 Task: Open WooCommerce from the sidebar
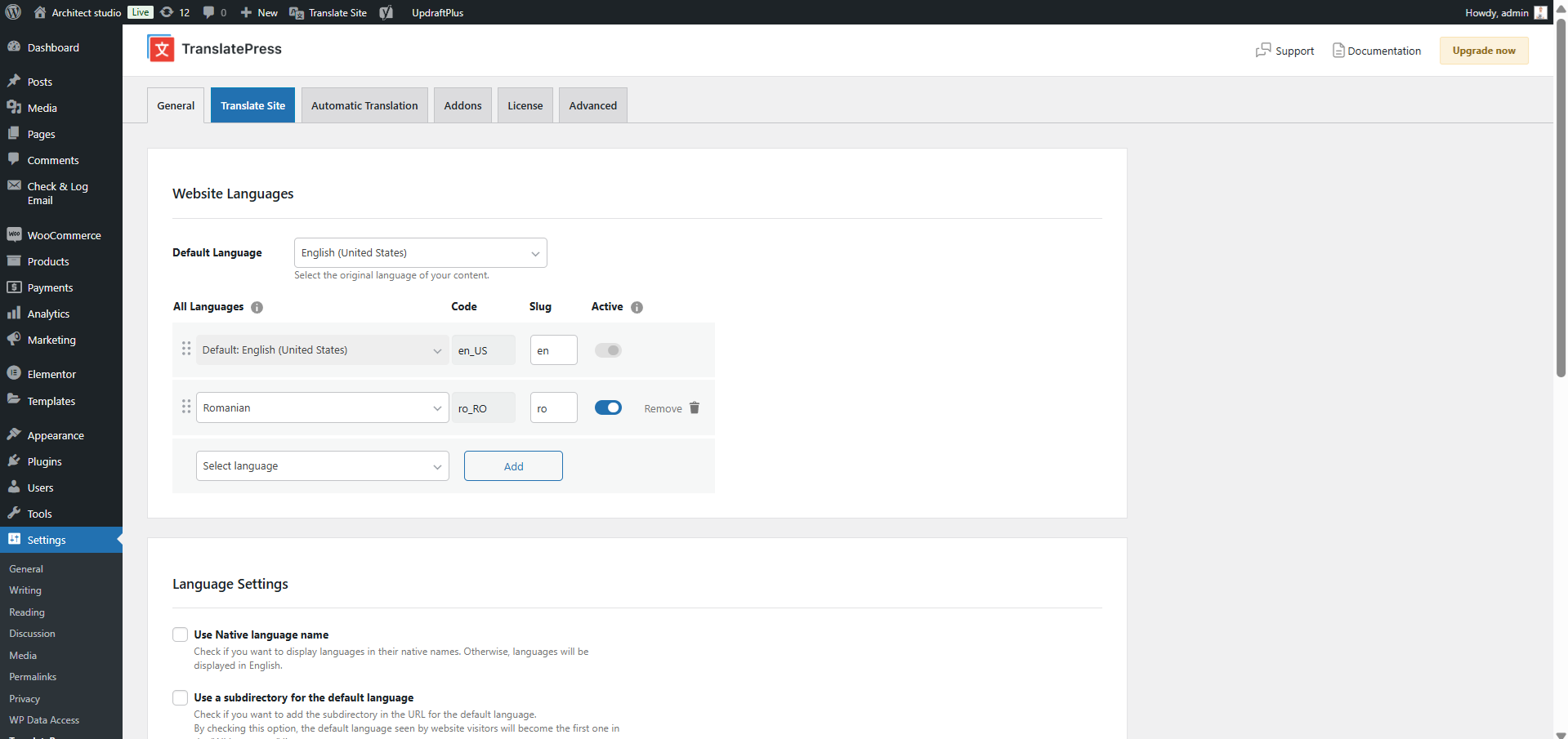[x=64, y=235]
